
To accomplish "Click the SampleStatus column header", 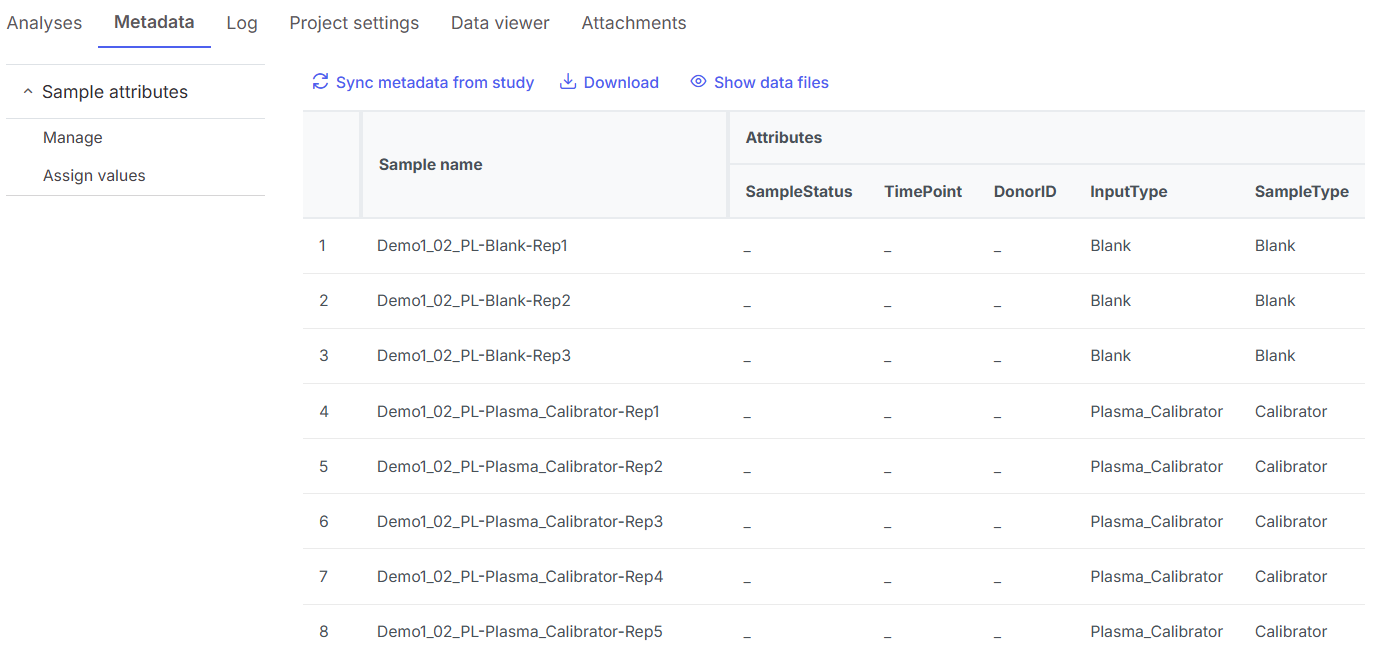I will click(x=799, y=192).
